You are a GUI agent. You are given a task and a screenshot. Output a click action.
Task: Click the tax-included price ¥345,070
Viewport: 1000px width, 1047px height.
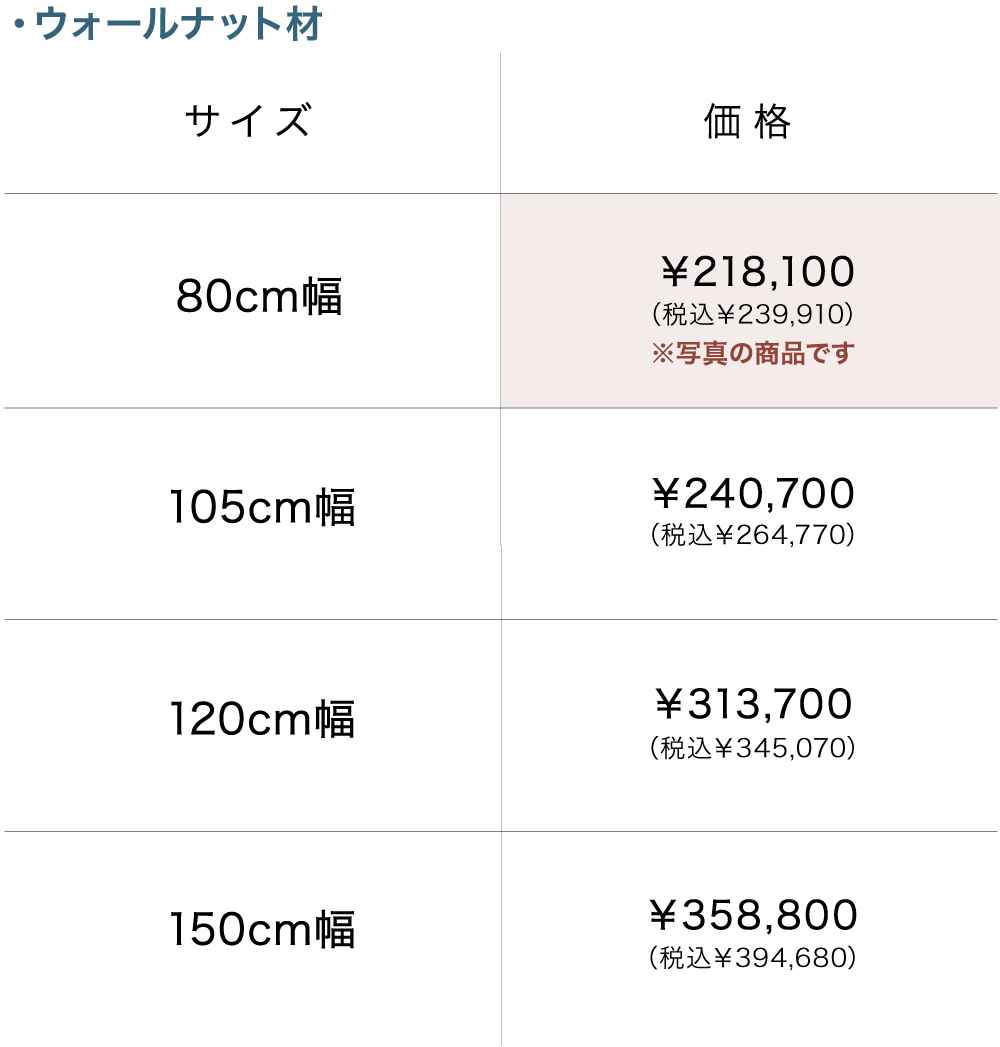[x=752, y=747]
